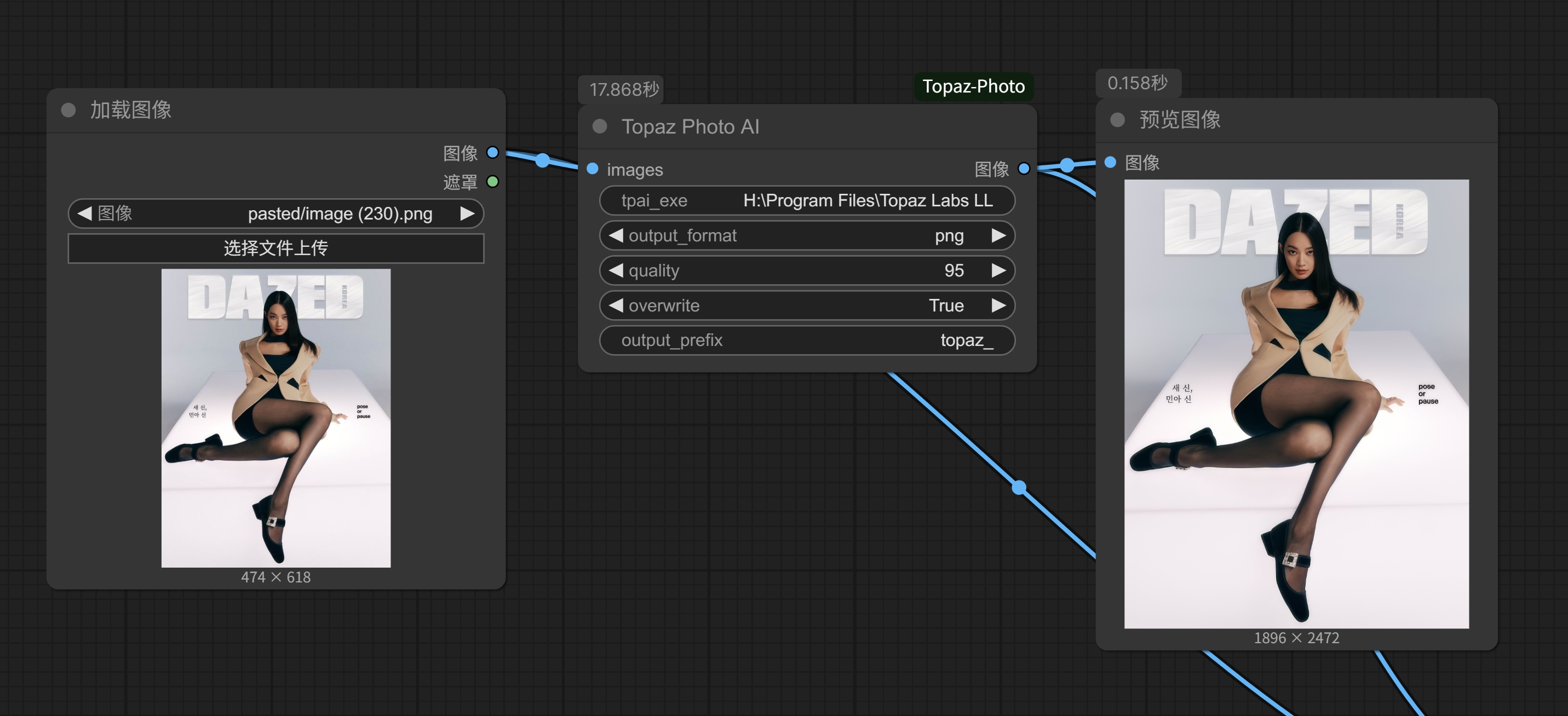
Task: Change output_format to the next option
Action: [x=998, y=235]
